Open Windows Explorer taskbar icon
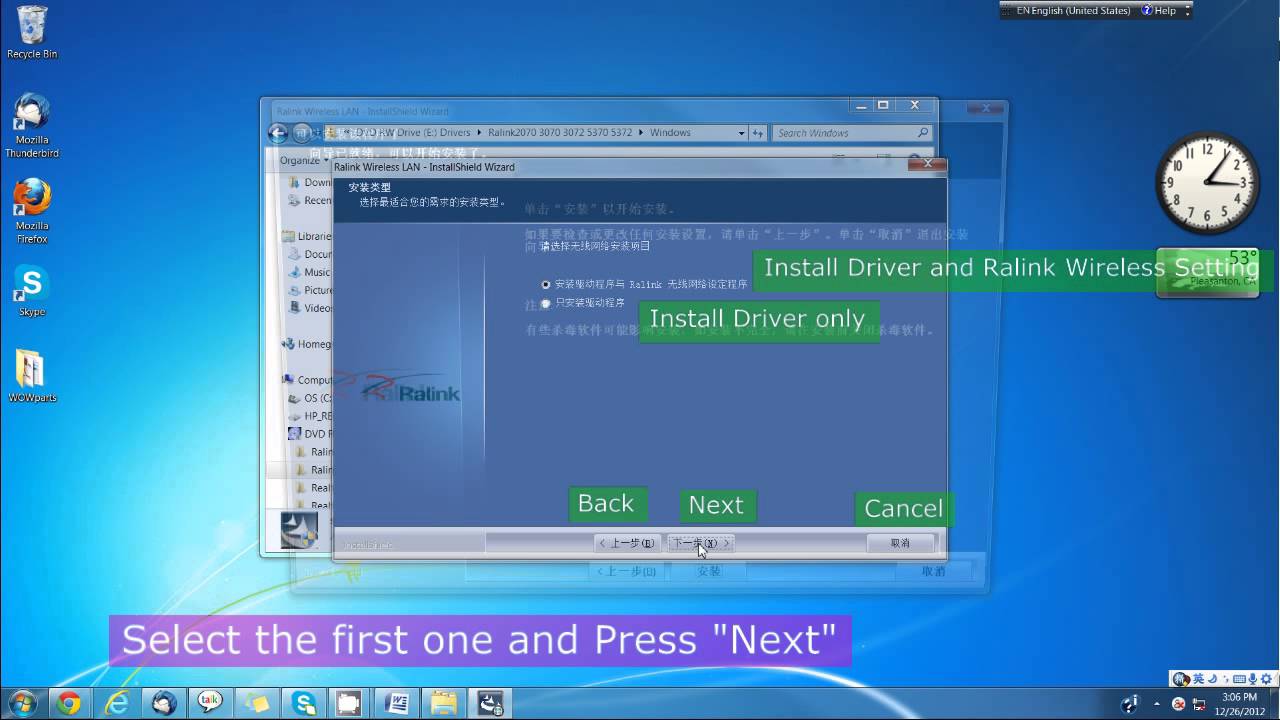 443,704
